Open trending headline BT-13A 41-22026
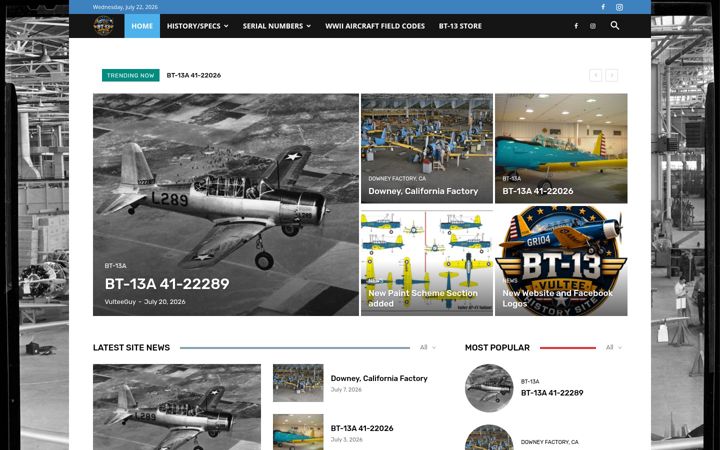Screen dimensions: 720x450 pos(194,75)
